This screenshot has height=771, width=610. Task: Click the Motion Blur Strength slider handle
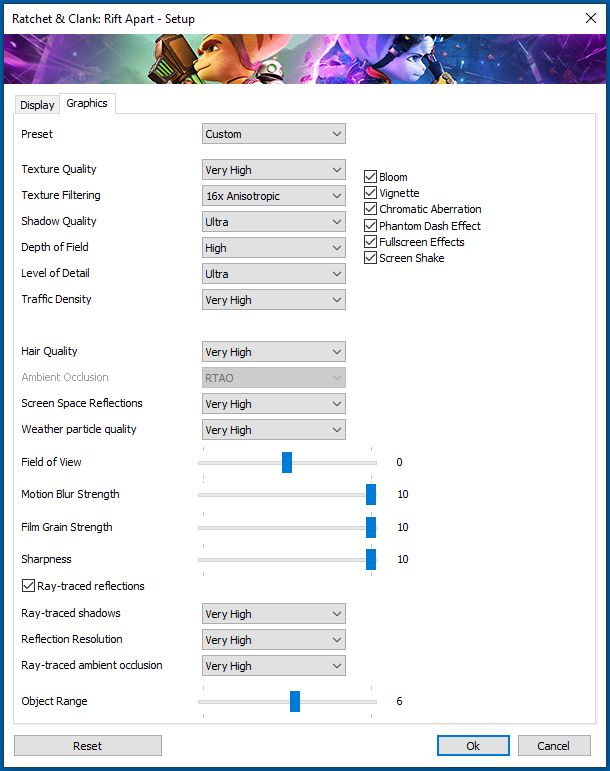(371, 494)
